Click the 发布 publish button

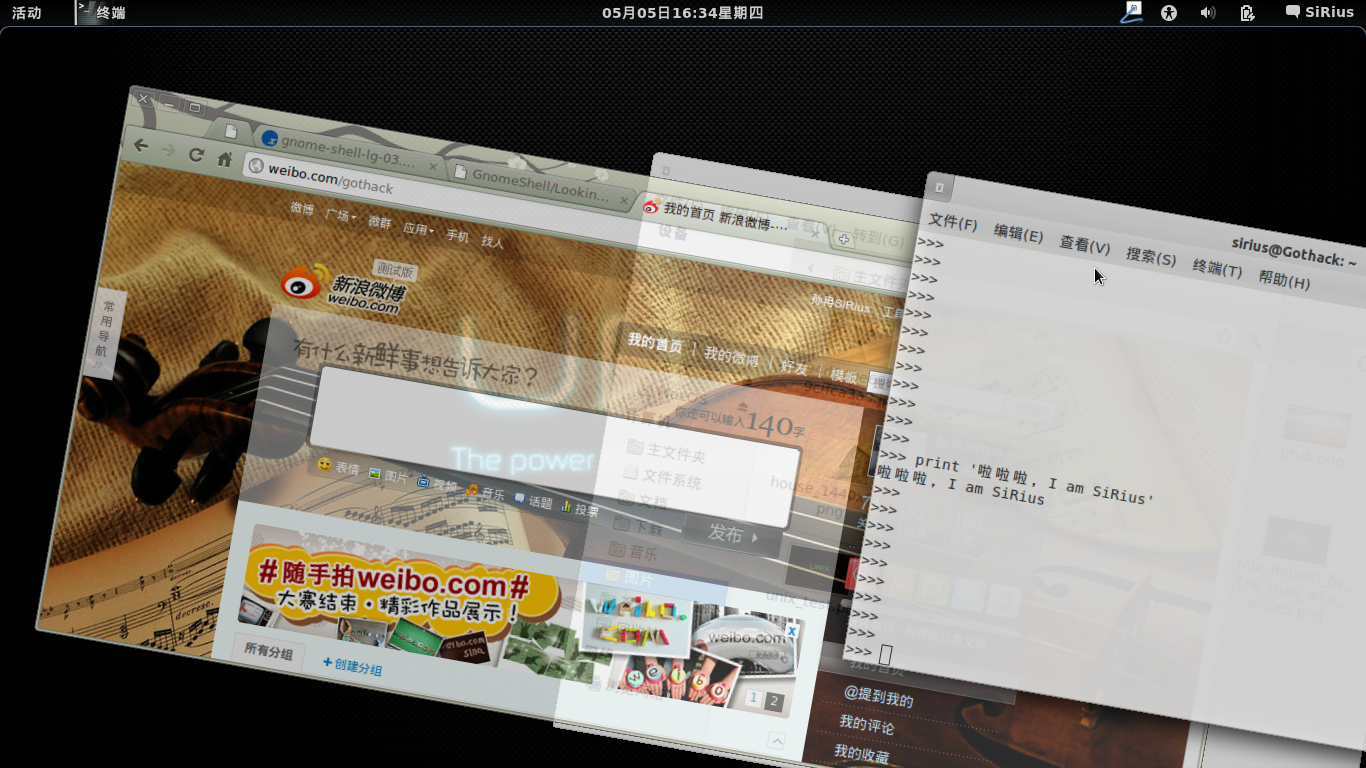pyautogui.click(x=734, y=535)
